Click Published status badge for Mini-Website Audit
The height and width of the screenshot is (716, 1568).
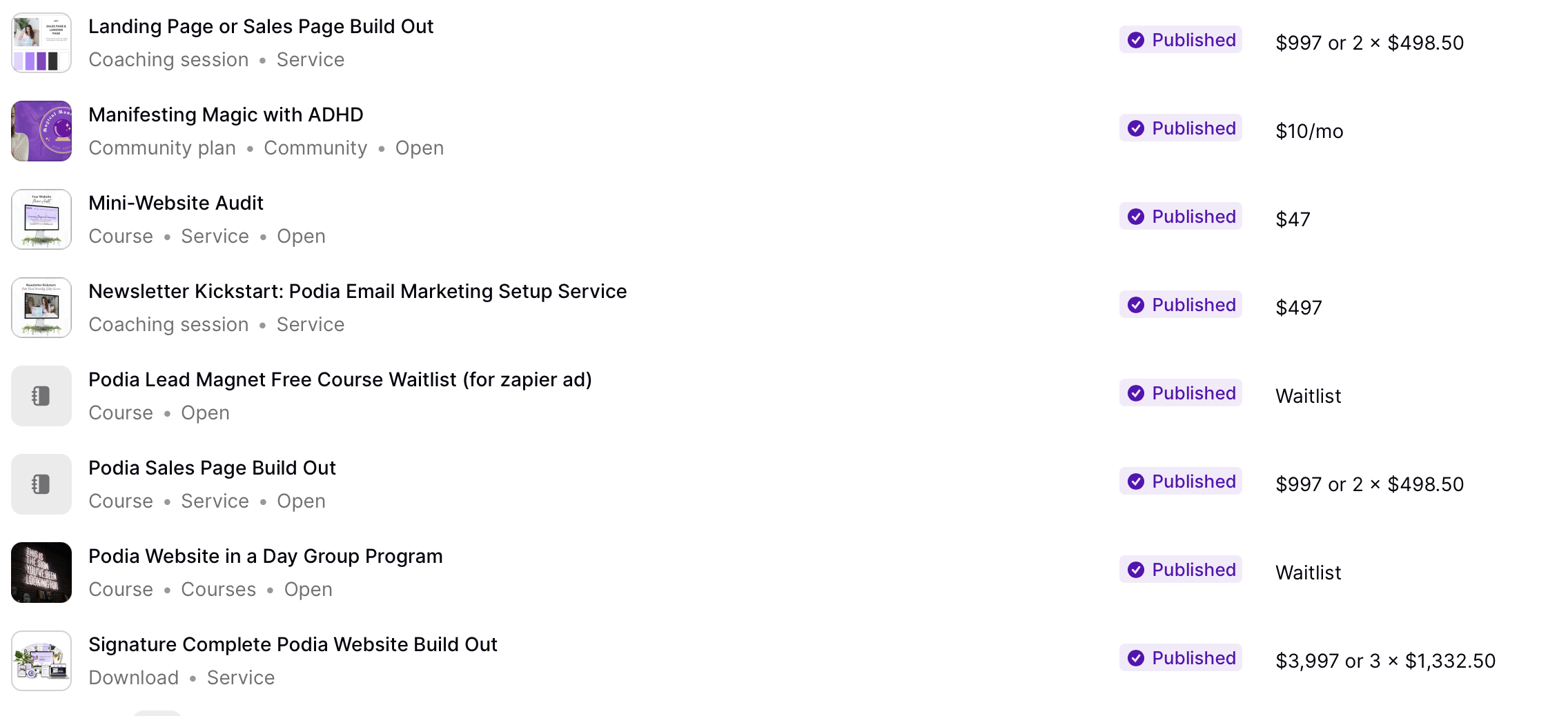[1181, 217]
